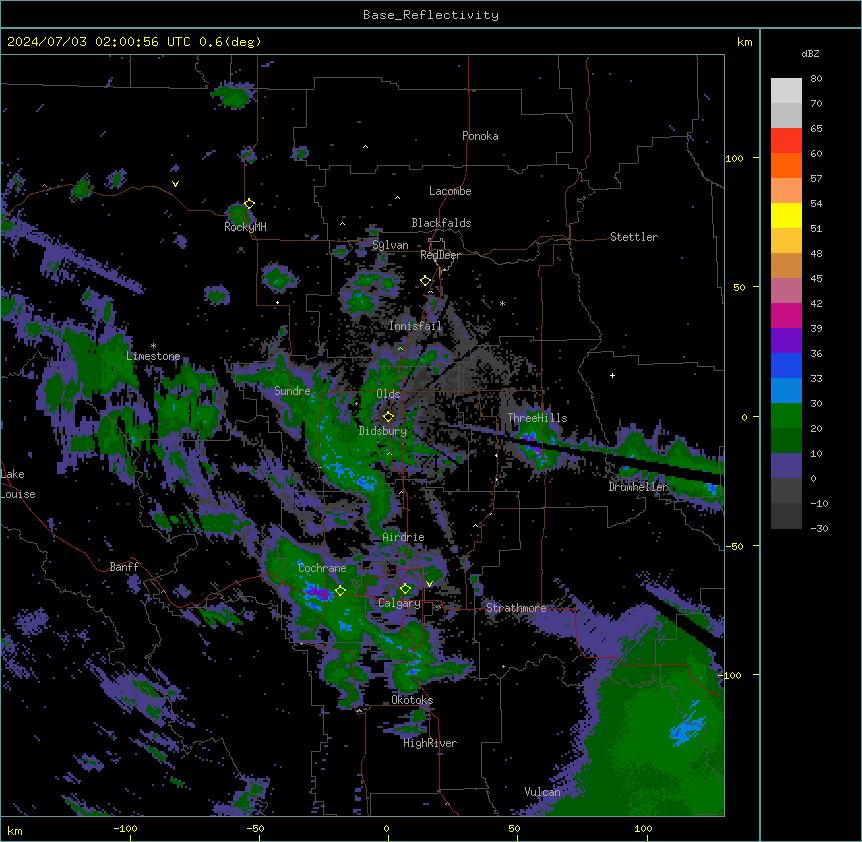Select the purple 36-39 band in the legend
The image size is (862, 842).
click(x=786, y=340)
